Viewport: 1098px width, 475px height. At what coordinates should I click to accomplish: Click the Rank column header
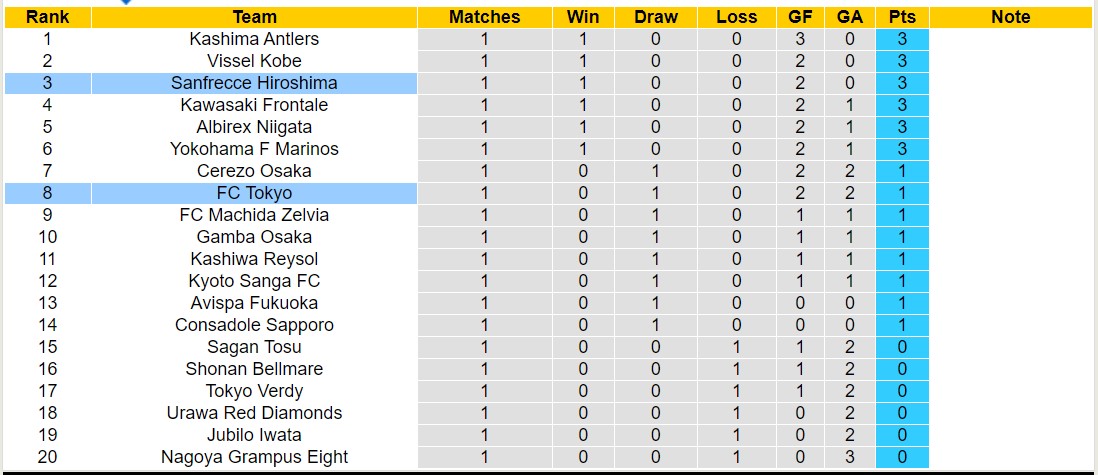(x=46, y=17)
